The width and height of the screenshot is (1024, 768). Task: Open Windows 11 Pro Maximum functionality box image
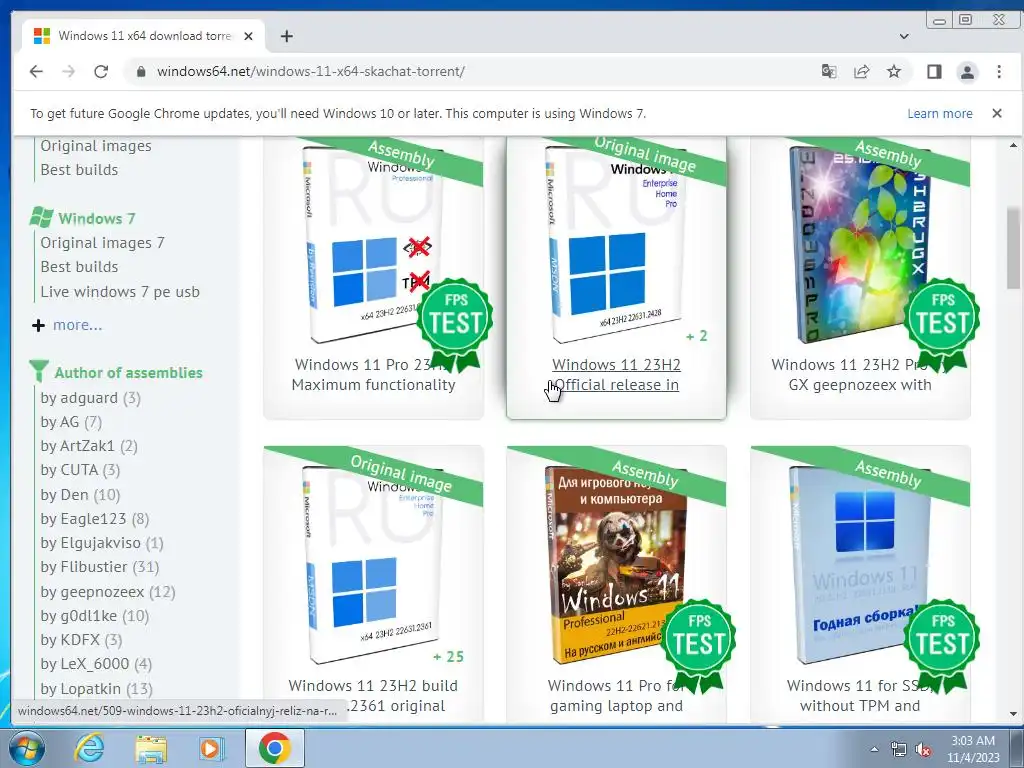(373, 245)
